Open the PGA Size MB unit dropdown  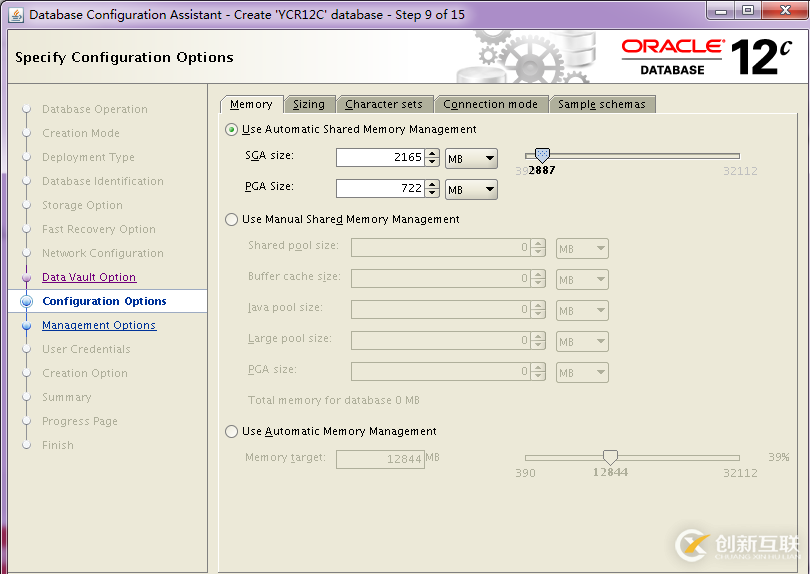pyautogui.click(x=471, y=190)
